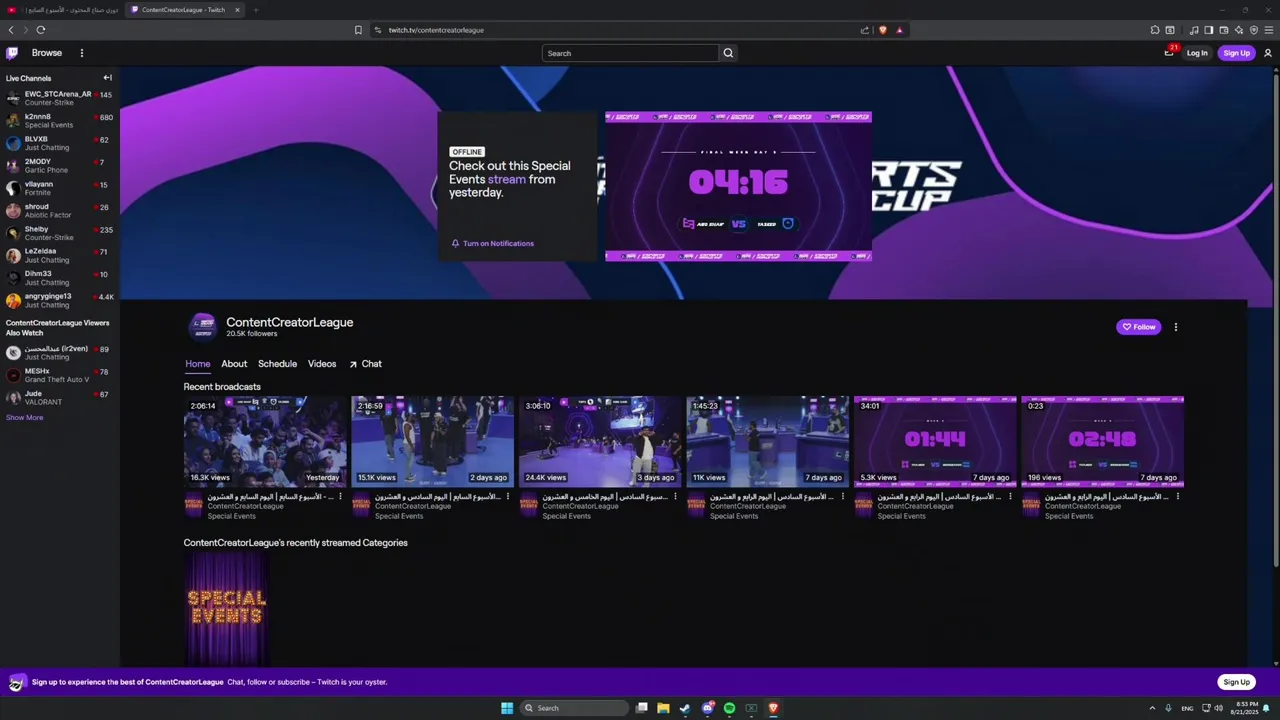Click the top Sign Up button
This screenshot has height=720, width=1280.
click(1236, 53)
